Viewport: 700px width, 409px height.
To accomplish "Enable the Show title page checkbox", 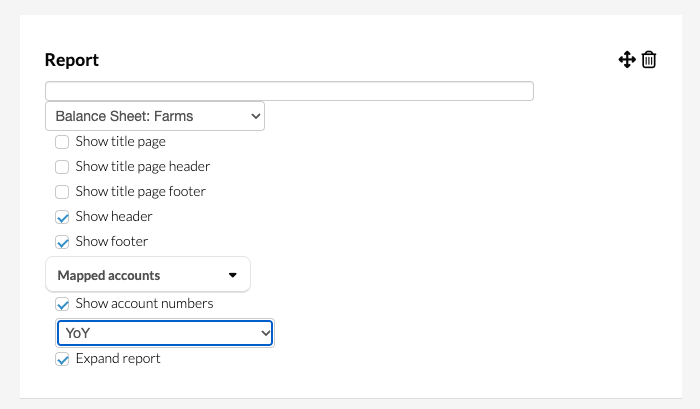I will pyautogui.click(x=62, y=142).
